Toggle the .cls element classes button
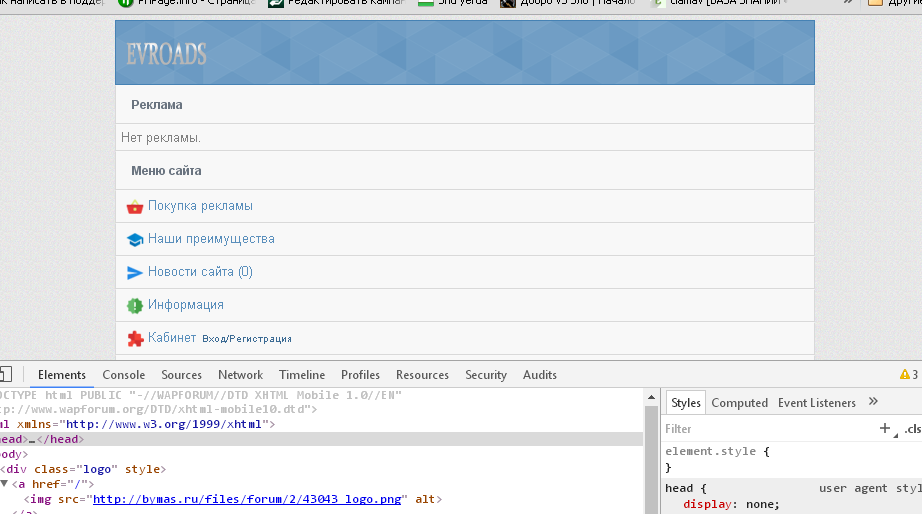922x514 pixels. point(911,429)
